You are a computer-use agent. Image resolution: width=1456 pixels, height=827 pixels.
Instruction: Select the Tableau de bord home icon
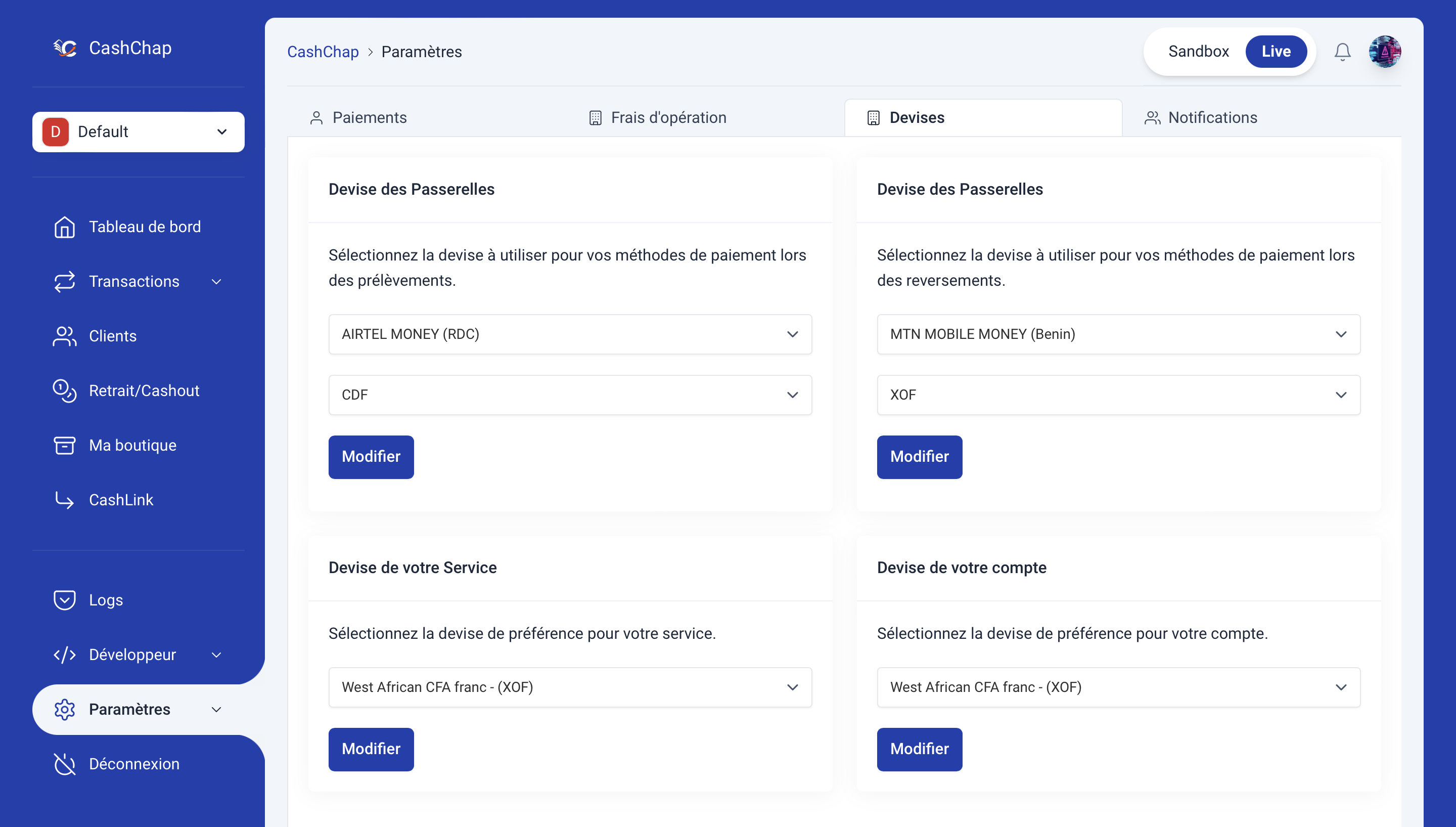coord(64,227)
